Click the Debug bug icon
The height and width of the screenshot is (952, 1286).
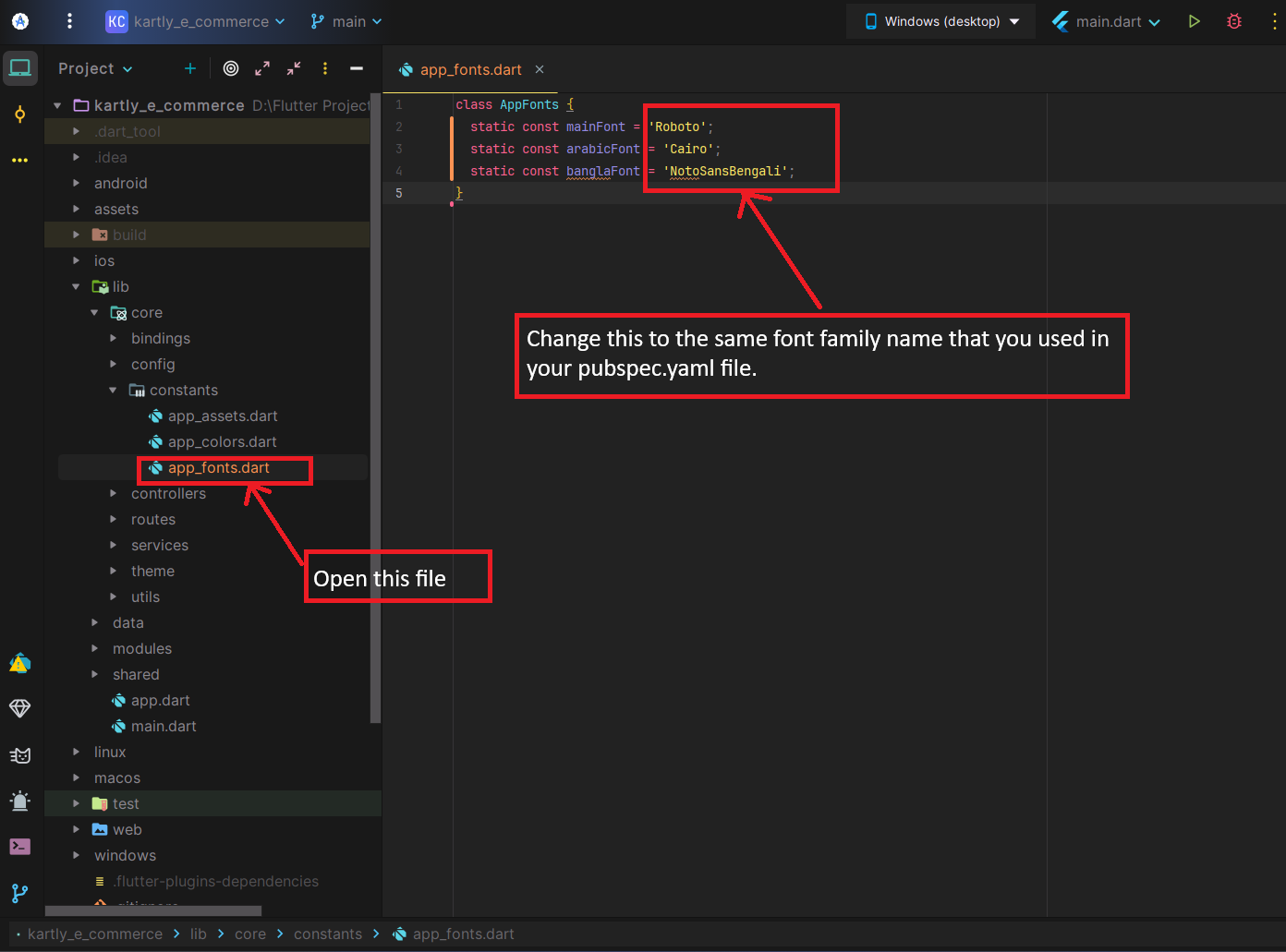click(x=1233, y=21)
